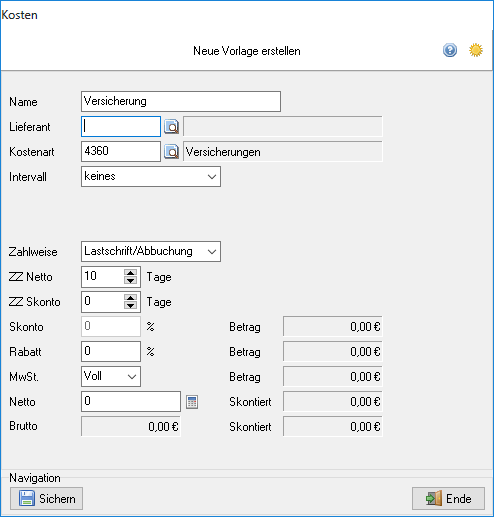This screenshot has height=517, width=494.
Task: Increase ZZ Skonto days with up arrow
Action: 130,298
